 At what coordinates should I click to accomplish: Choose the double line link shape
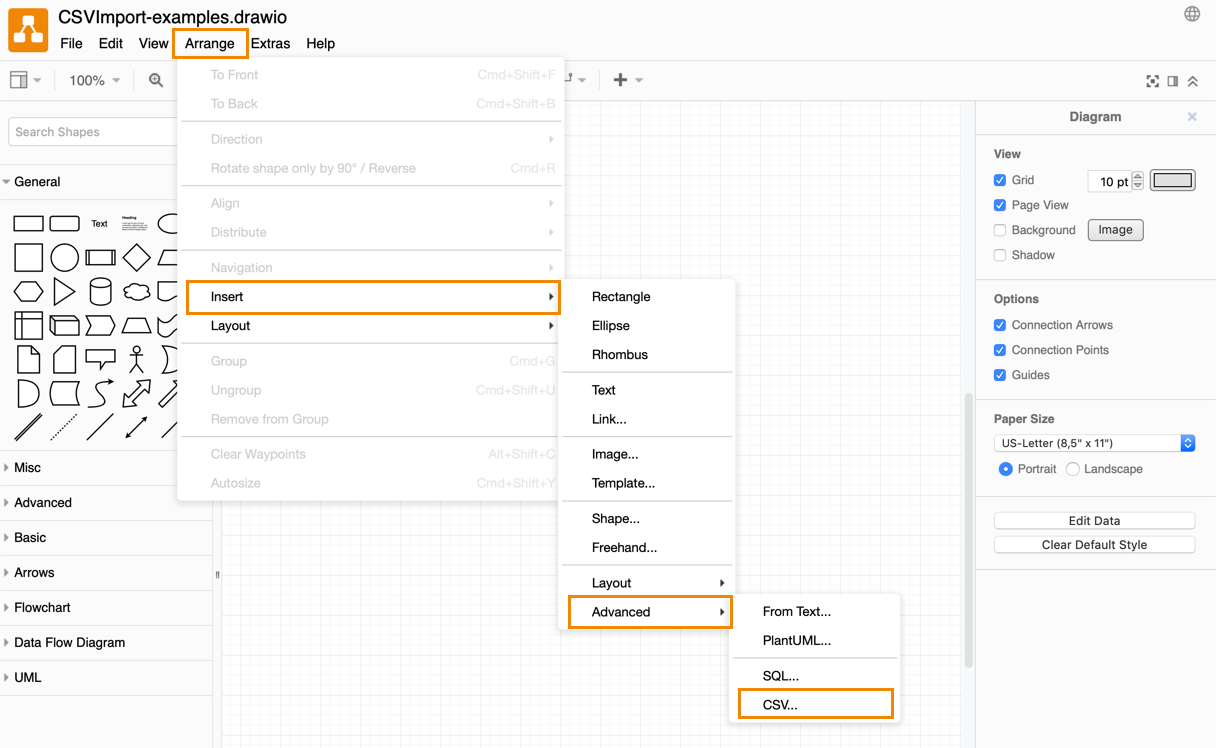click(28, 428)
